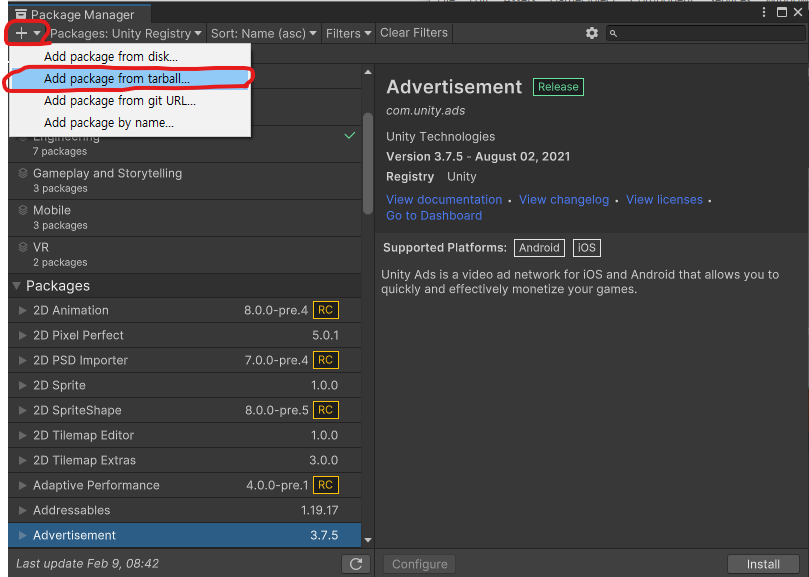Open View changelog link
The width and height of the screenshot is (809, 577).
coord(564,200)
